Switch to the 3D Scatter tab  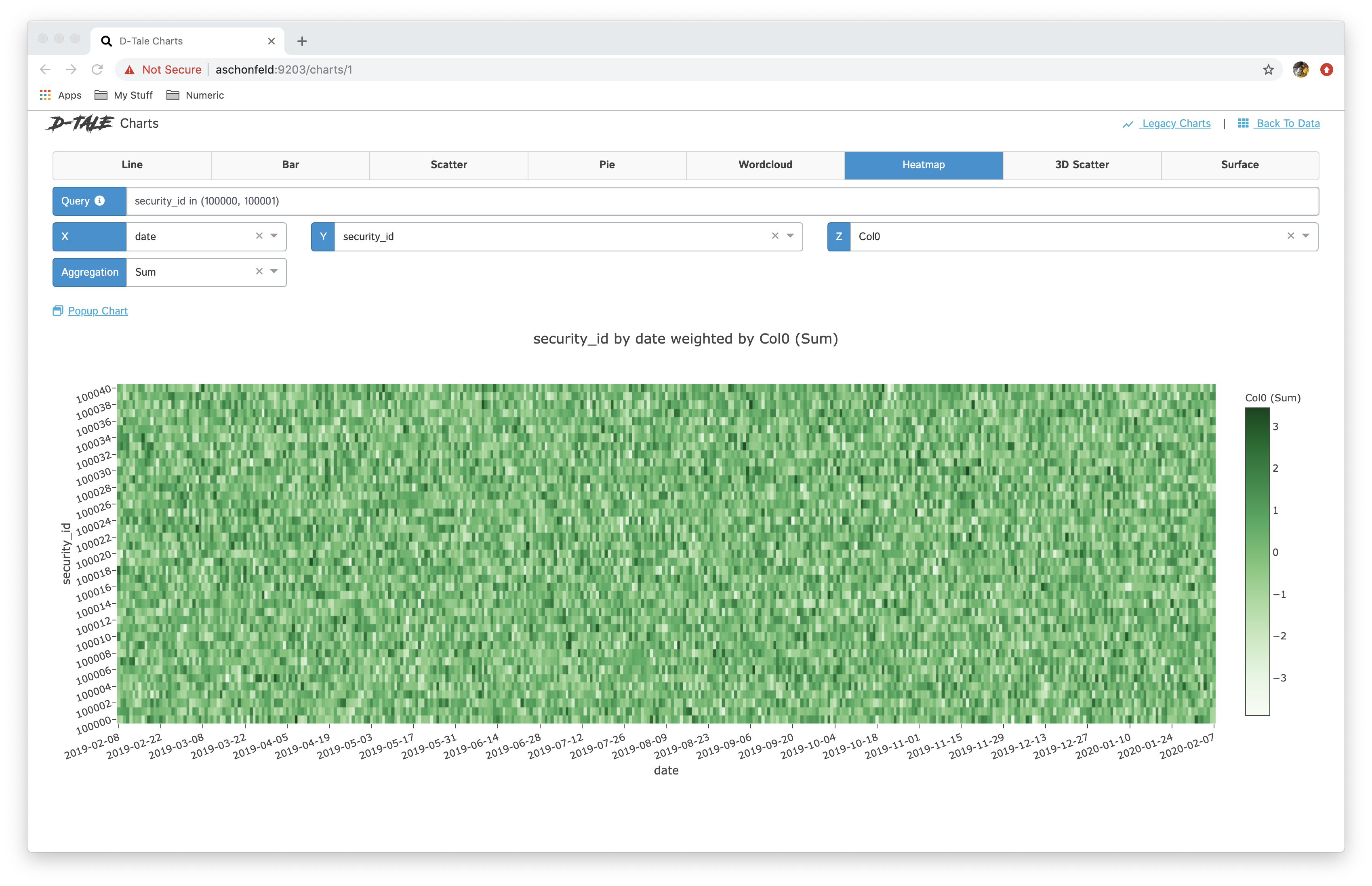pyautogui.click(x=1082, y=165)
